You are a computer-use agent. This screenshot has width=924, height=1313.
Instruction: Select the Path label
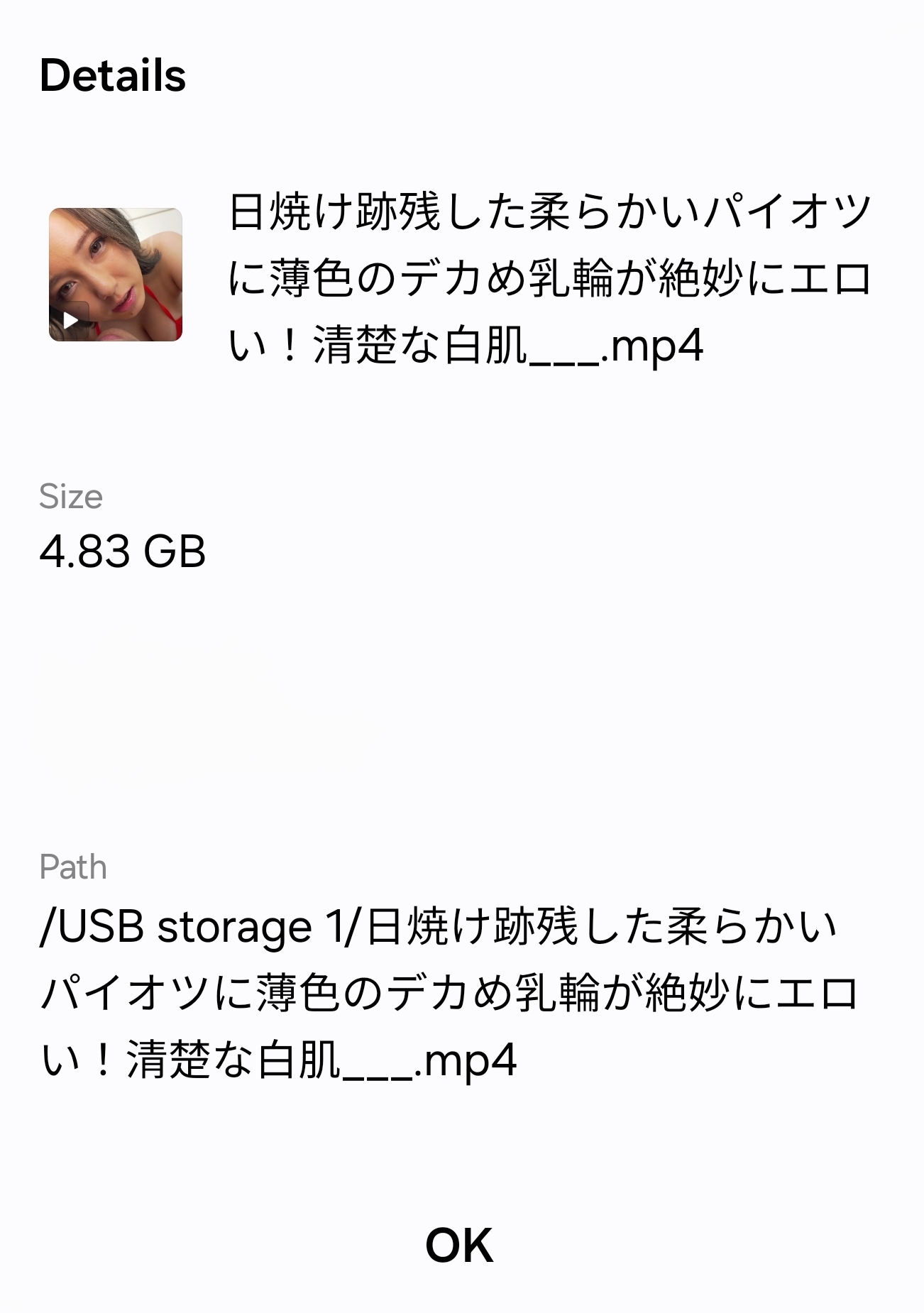(x=72, y=867)
